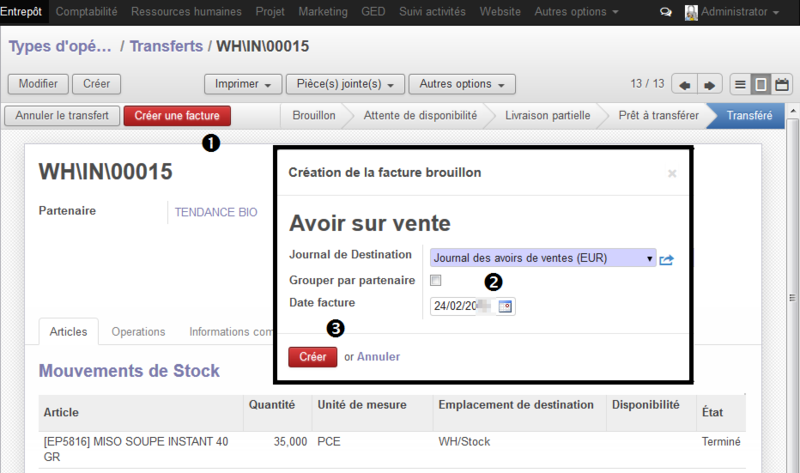
Task: Open GED menu
Action: (x=373, y=12)
